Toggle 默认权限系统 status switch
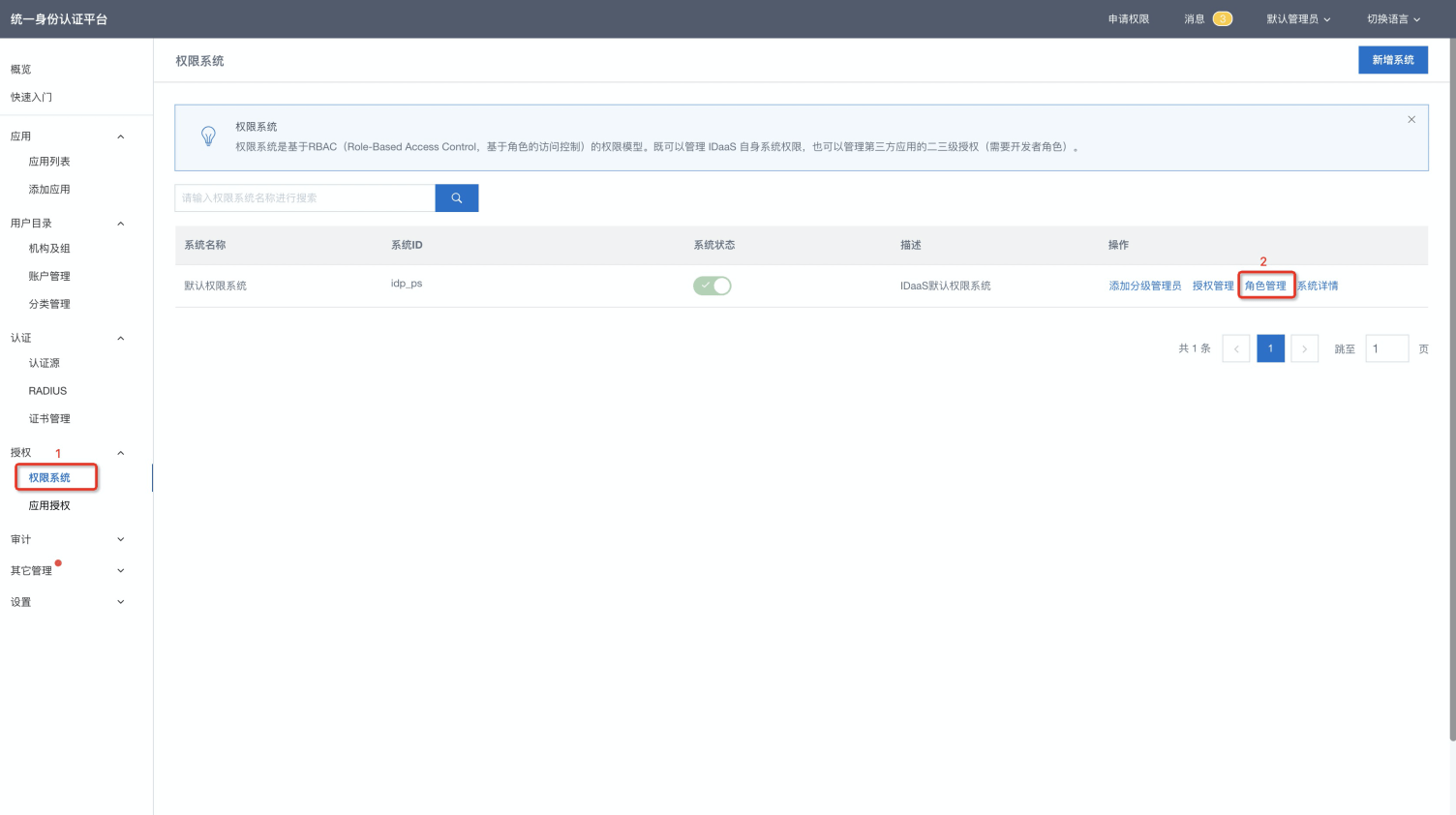 [713, 286]
